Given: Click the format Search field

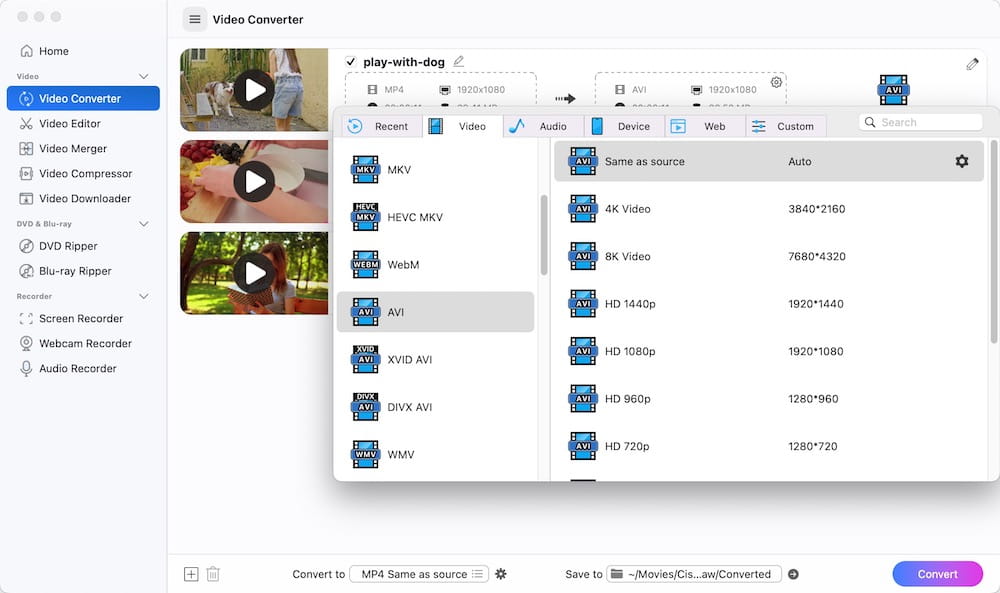Looking at the screenshot, I should point(920,122).
